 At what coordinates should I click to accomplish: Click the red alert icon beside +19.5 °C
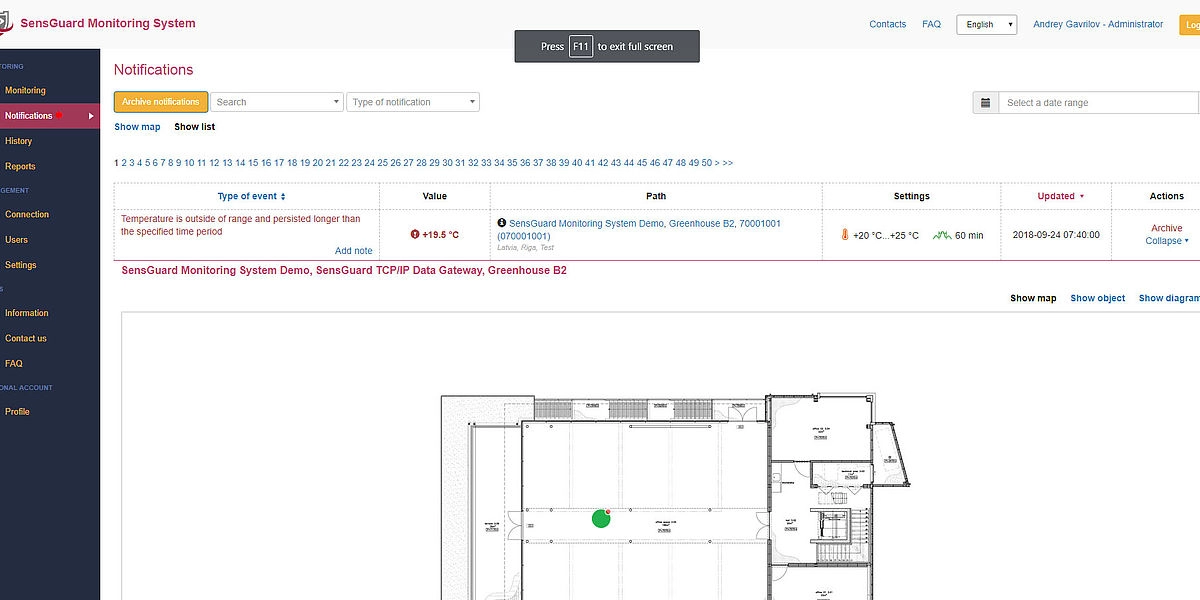click(415, 235)
